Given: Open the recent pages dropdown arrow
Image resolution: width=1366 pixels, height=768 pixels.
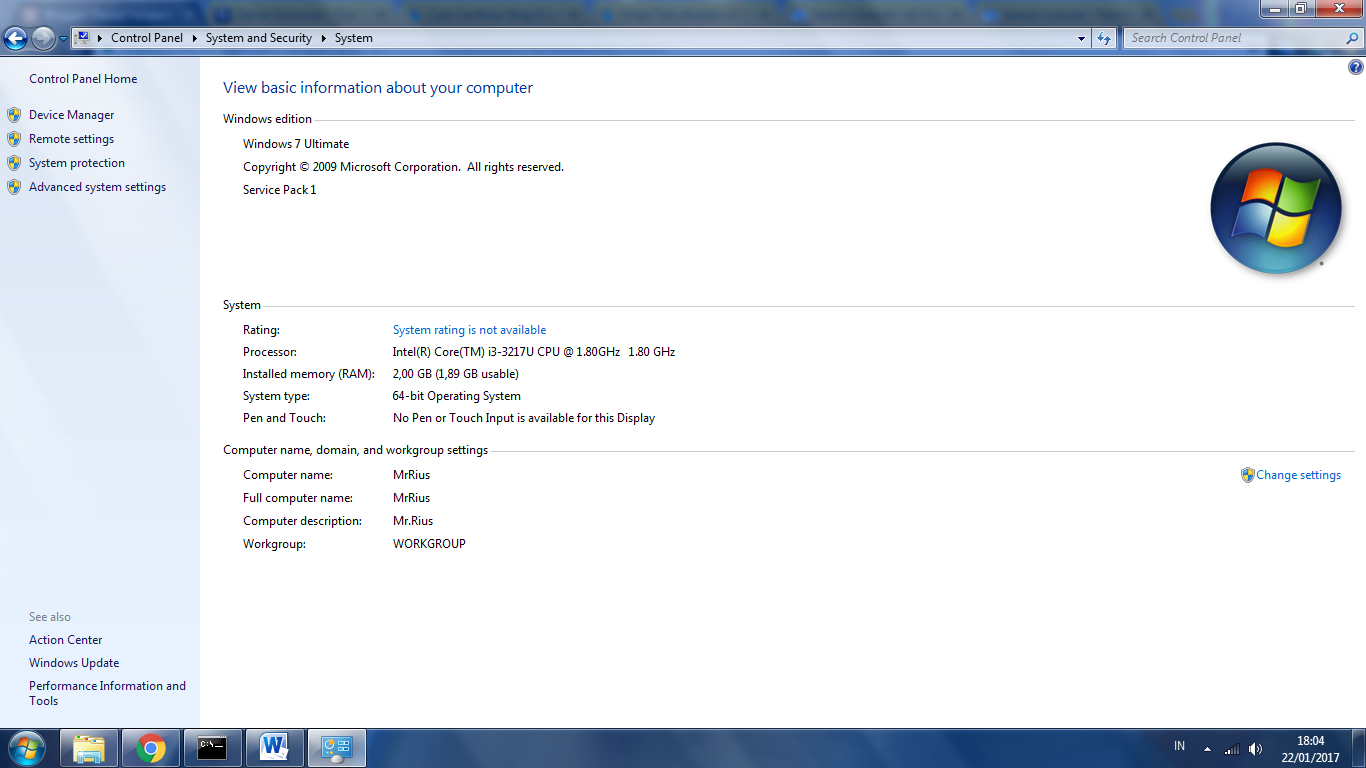Looking at the screenshot, I should point(63,39).
